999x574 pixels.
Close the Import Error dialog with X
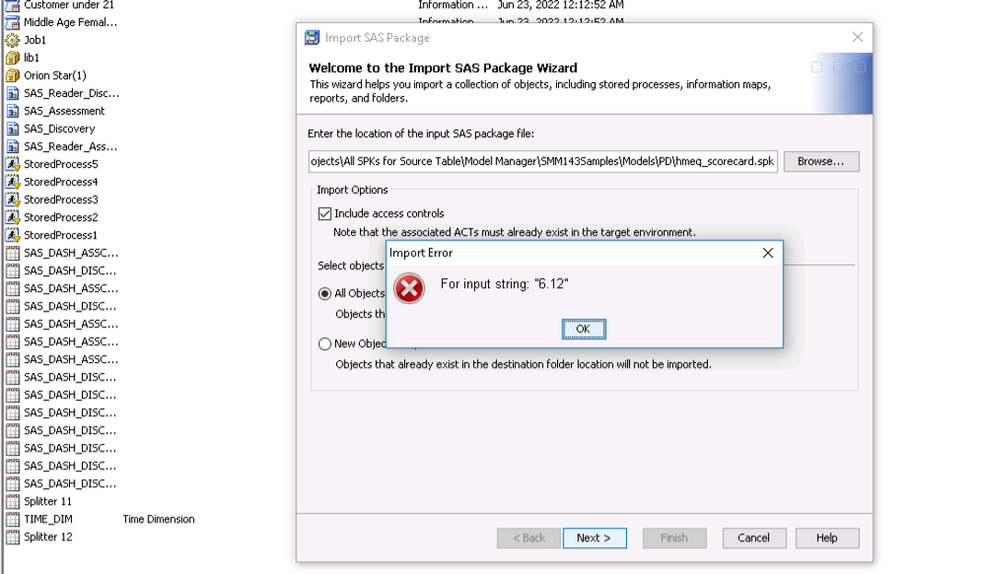coord(768,253)
